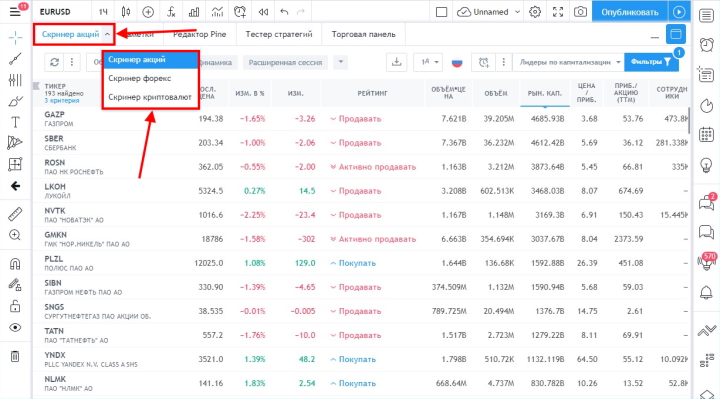Click the Опубликовать button

(630, 12)
